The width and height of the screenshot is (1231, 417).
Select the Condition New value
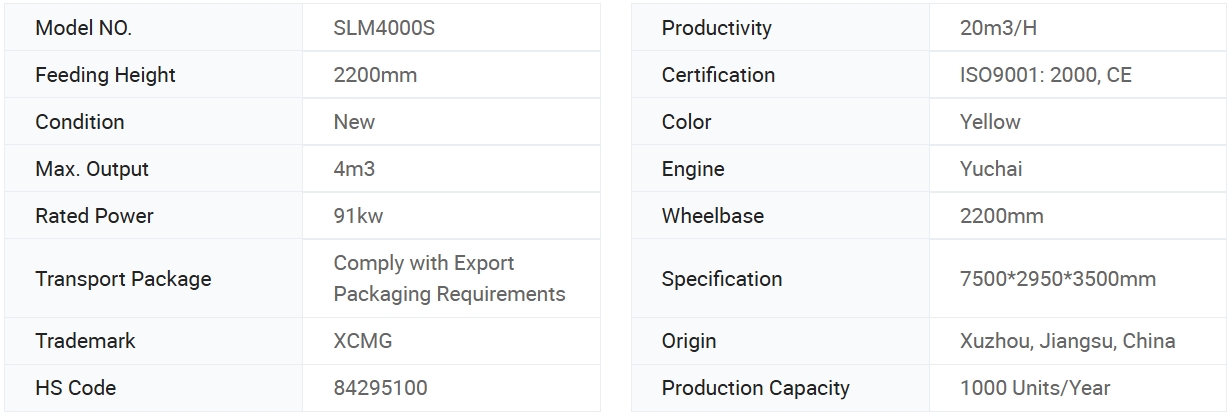[354, 122]
